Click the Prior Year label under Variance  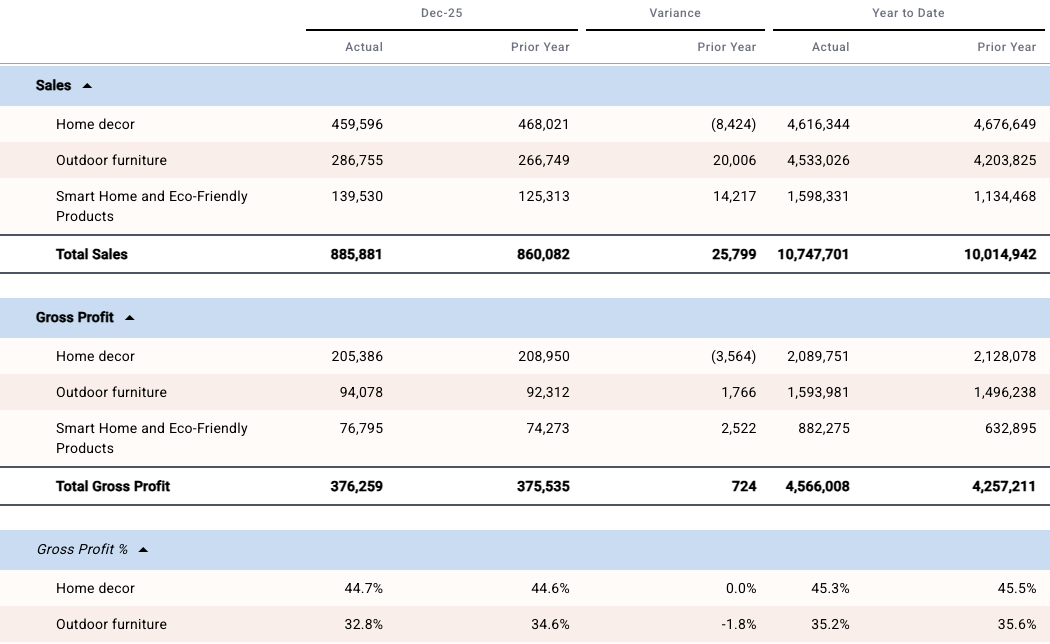(728, 47)
